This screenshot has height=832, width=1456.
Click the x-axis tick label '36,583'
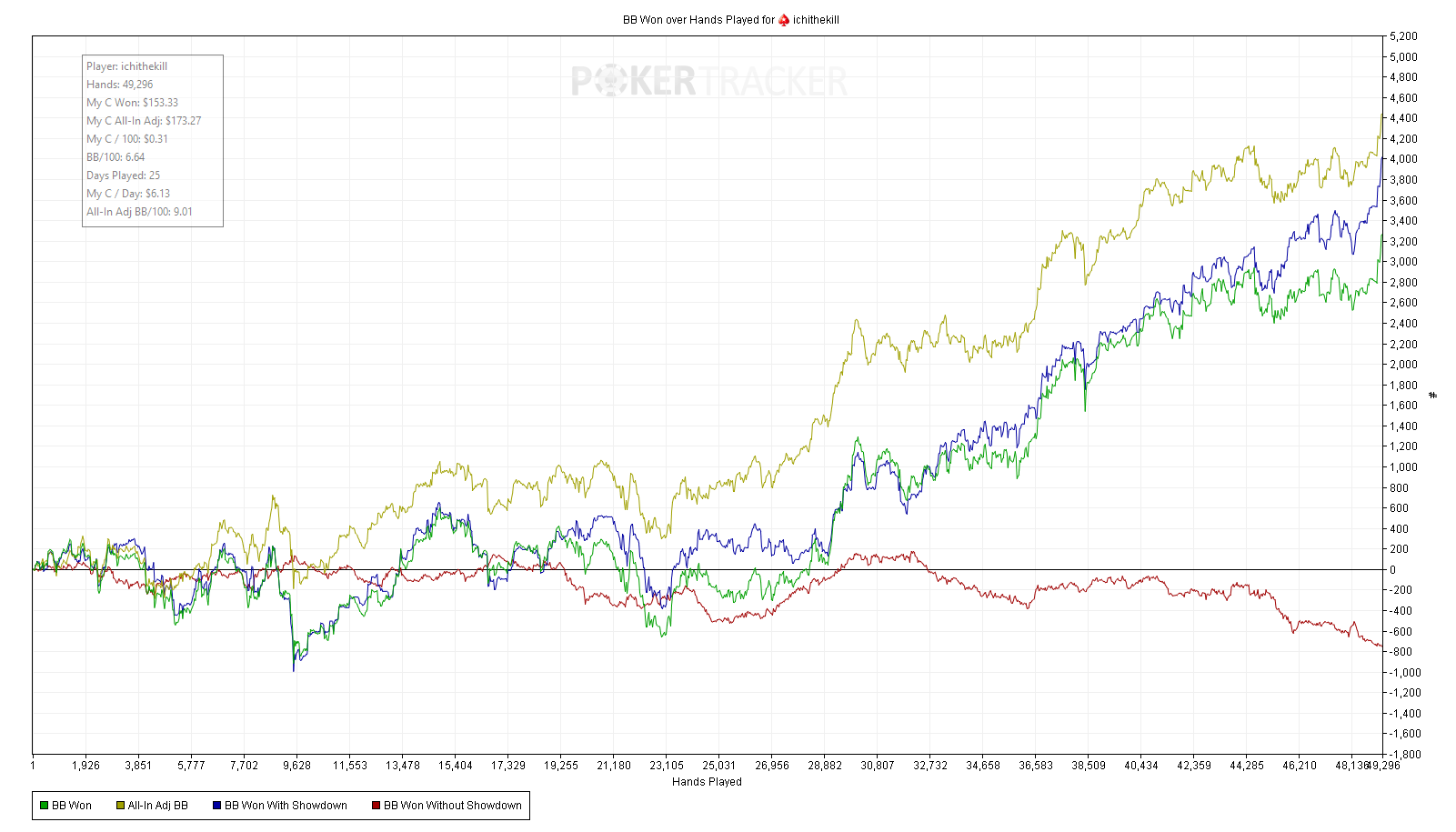pos(1036,766)
